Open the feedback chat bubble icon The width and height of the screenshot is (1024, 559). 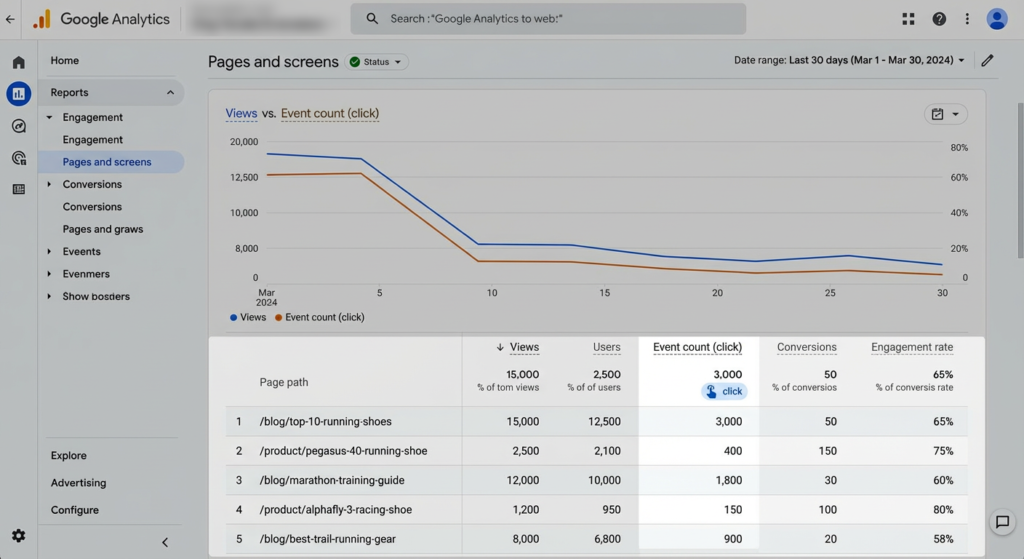tap(1001, 522)
